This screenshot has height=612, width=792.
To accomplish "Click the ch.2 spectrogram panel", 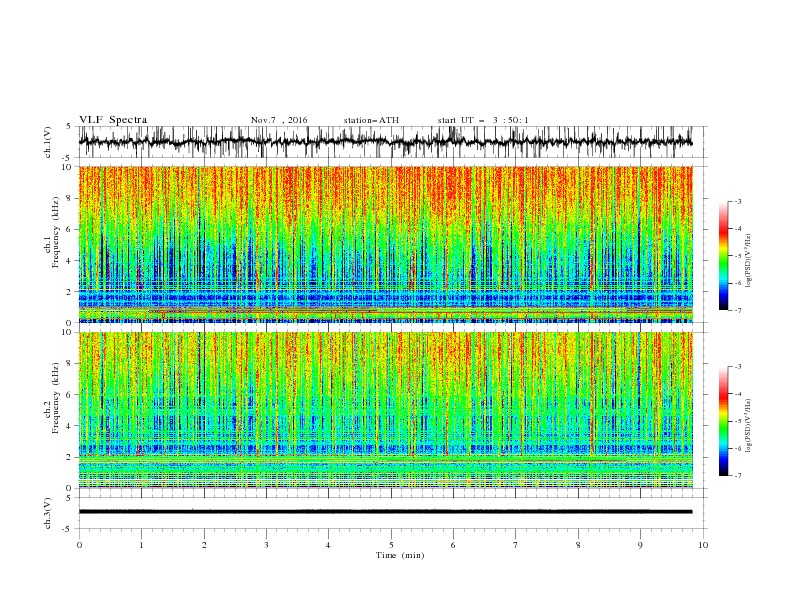I will coord(385,410).
